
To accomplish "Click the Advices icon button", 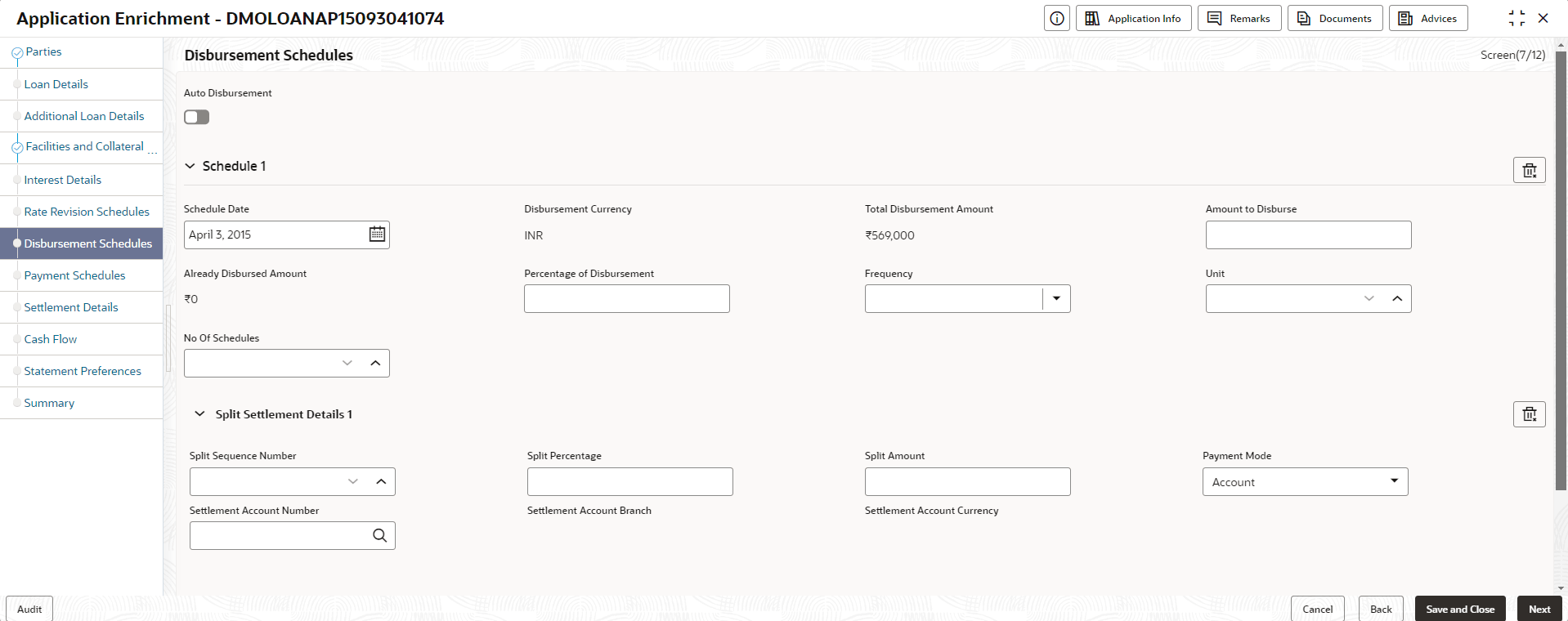I will coord(1427,18).
